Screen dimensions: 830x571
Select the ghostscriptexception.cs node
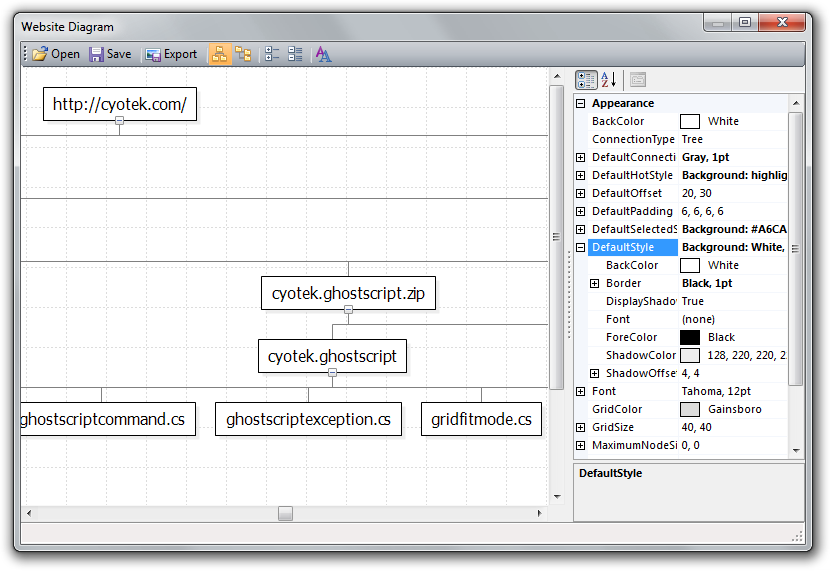point(308,419)
